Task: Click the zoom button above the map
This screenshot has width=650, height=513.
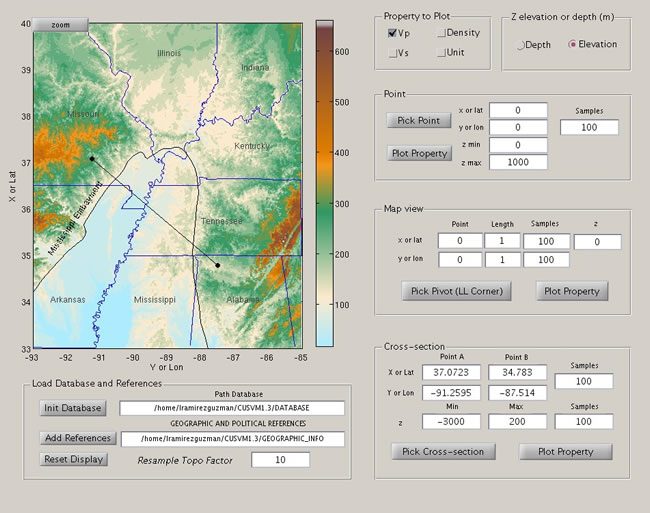Action: [60, 24]
